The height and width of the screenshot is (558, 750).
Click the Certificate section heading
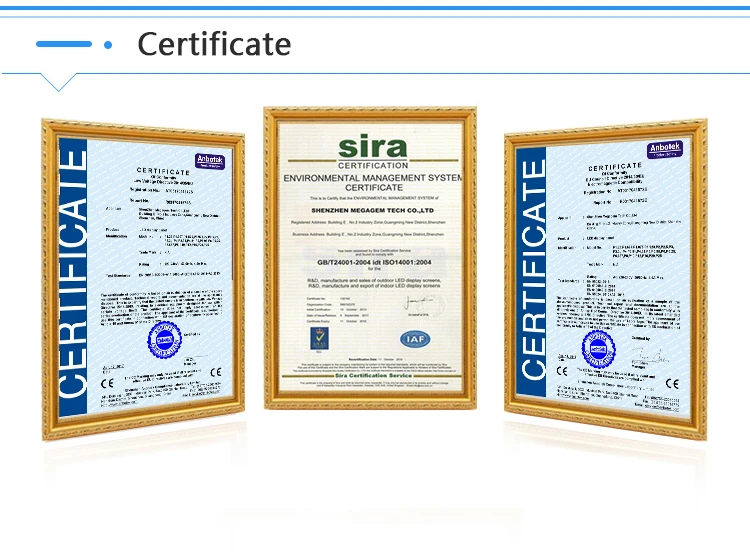tap(214, 44)
